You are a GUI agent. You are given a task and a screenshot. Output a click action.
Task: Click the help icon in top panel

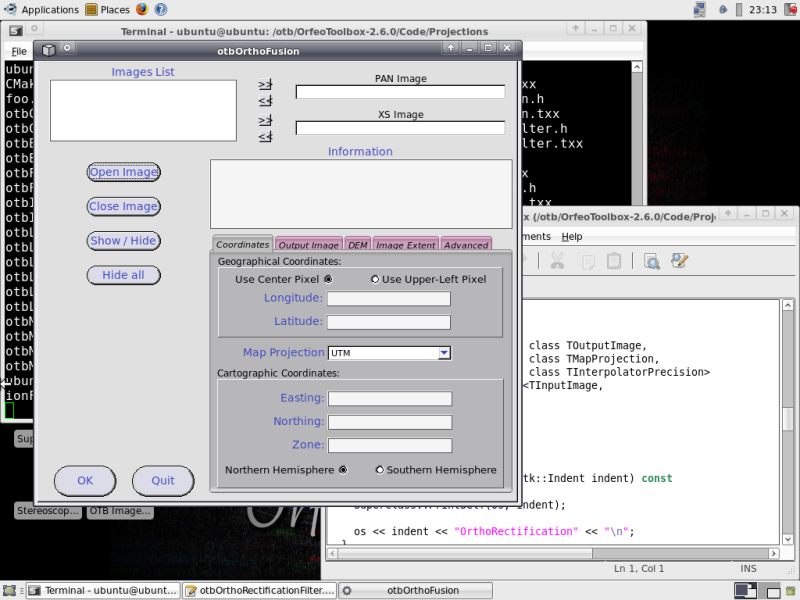(x=161, y=9)
